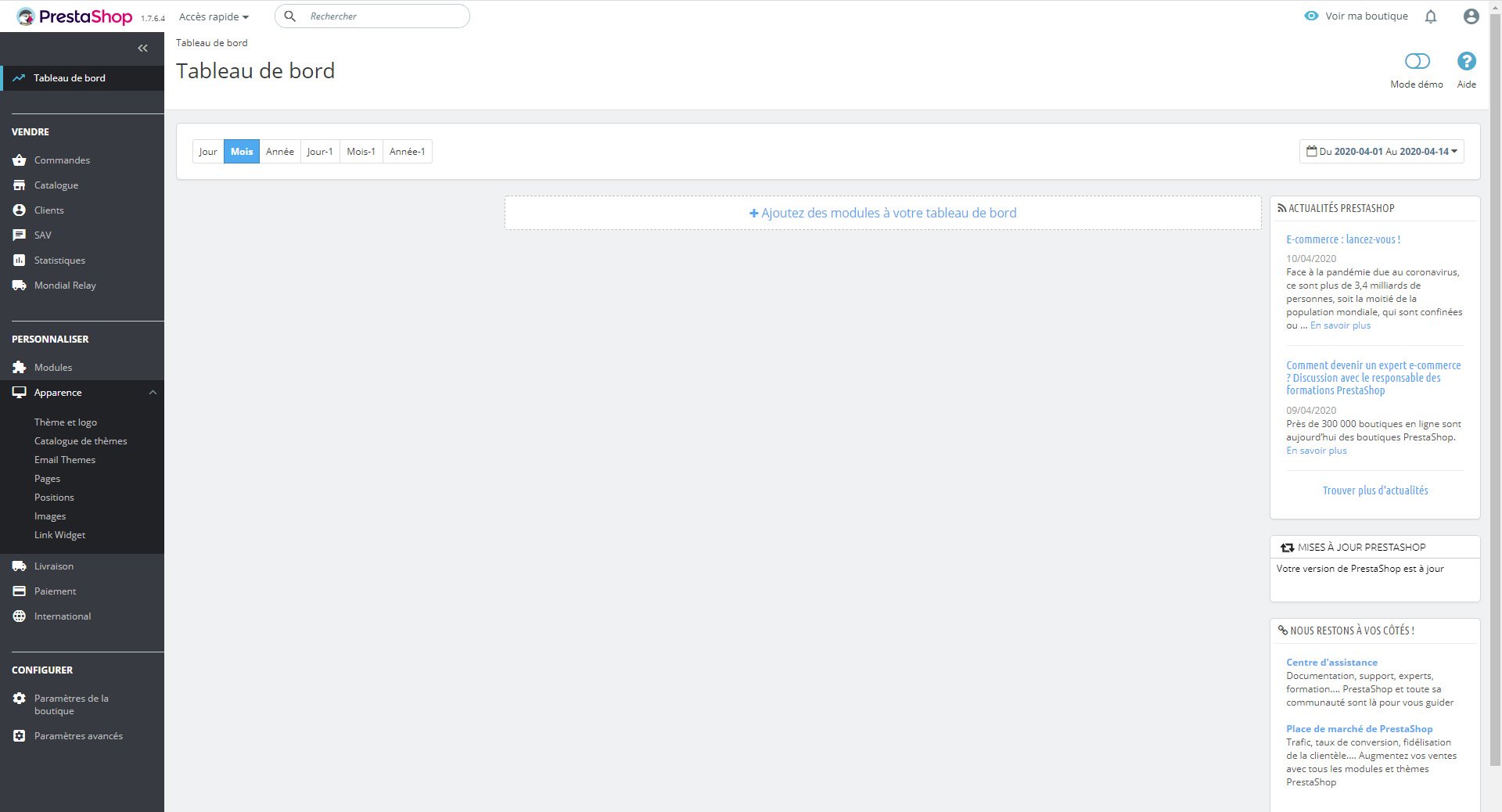Viewport: 1502px width, 812px height.
Task: Open Accès rapide dropdown
Action: coord(214,16)
